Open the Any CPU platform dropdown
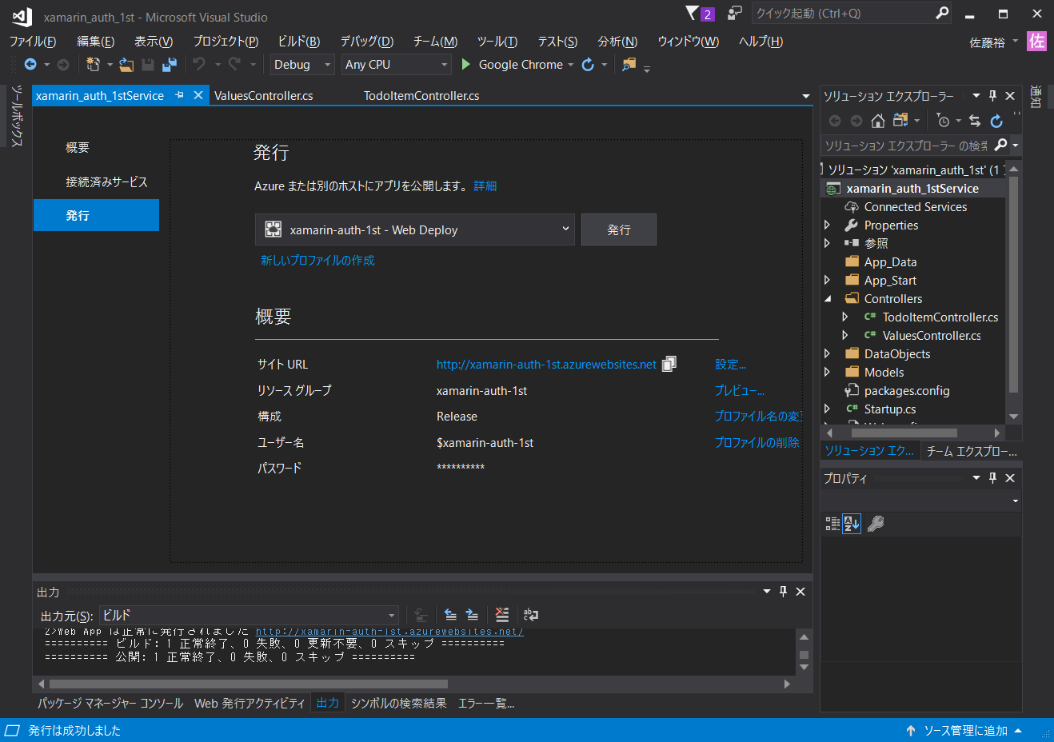Image resolution: width=1054 pixels, height=742 pixels. (395, 65)
